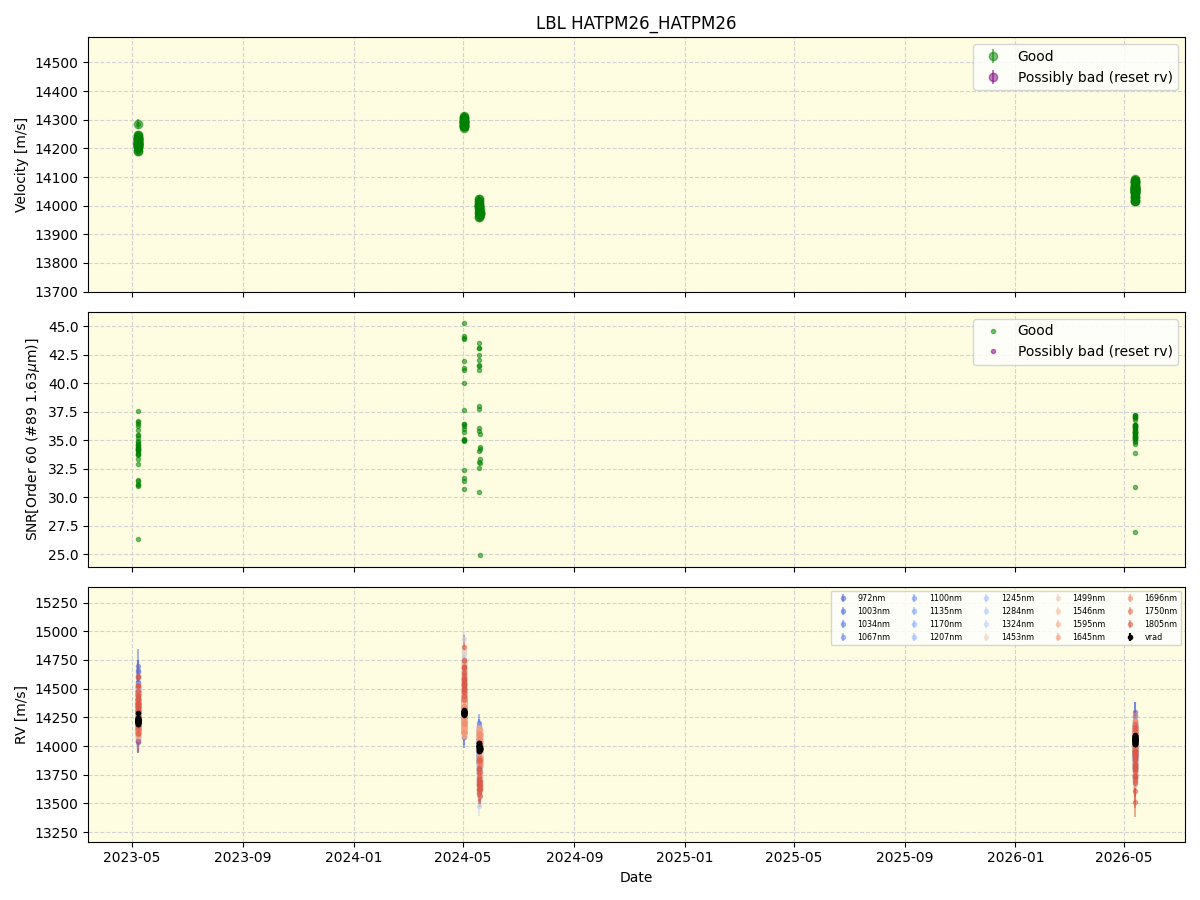The image size is (1200, 900).
Task: Select the 1100nm legend entry
Action: pos(937,598)
